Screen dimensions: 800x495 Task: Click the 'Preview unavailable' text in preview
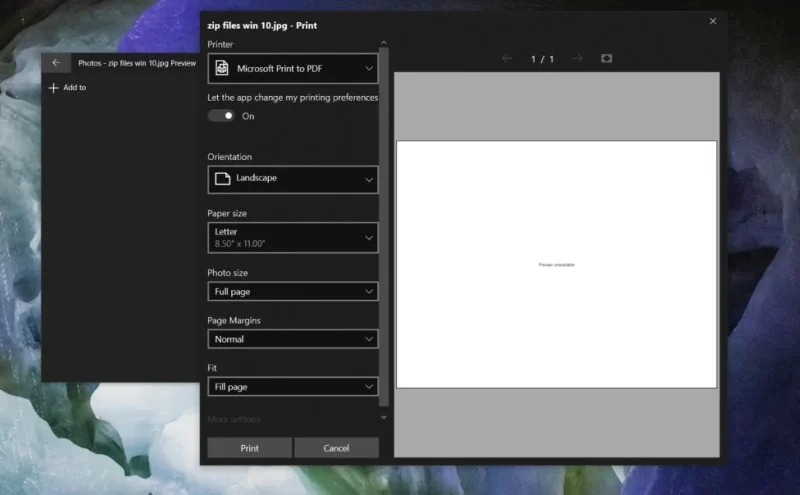pos(556,264)
